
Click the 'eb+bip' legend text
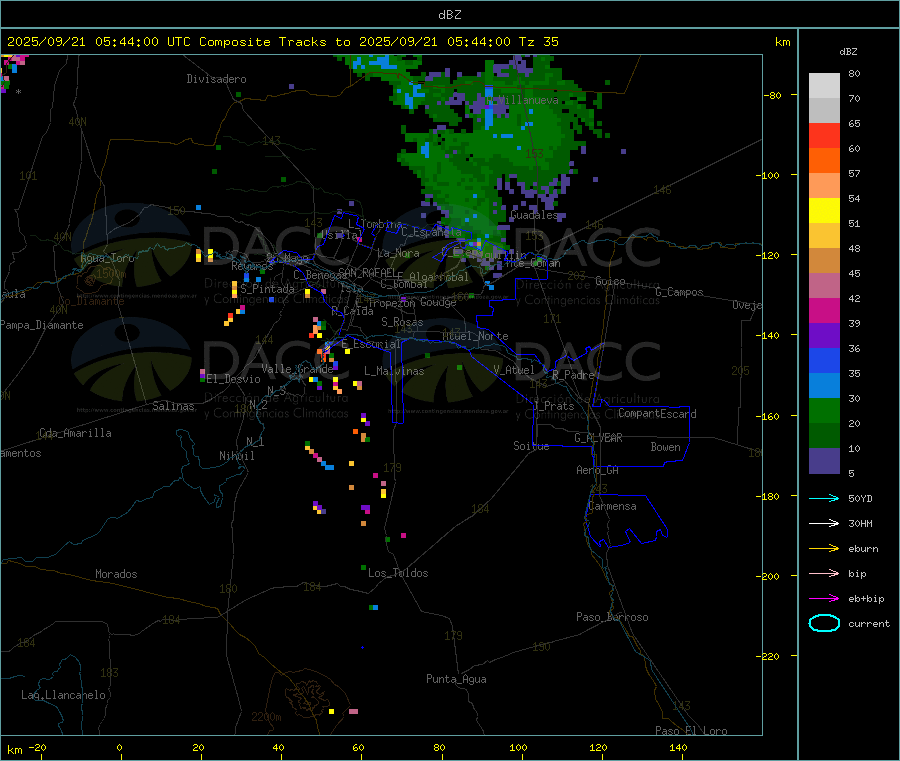click(x=866, y=599)
